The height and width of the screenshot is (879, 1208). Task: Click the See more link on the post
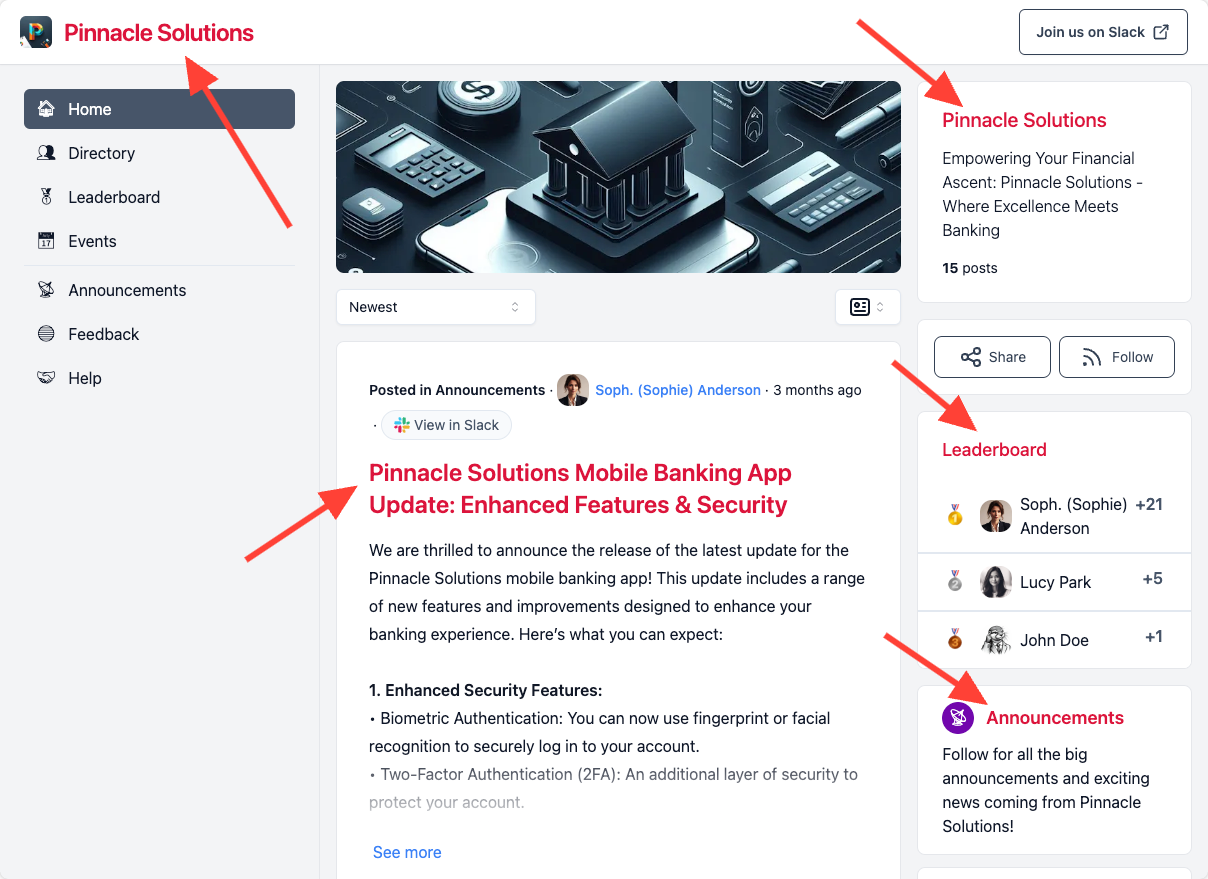pyautogui.click(x=406, y=851)
